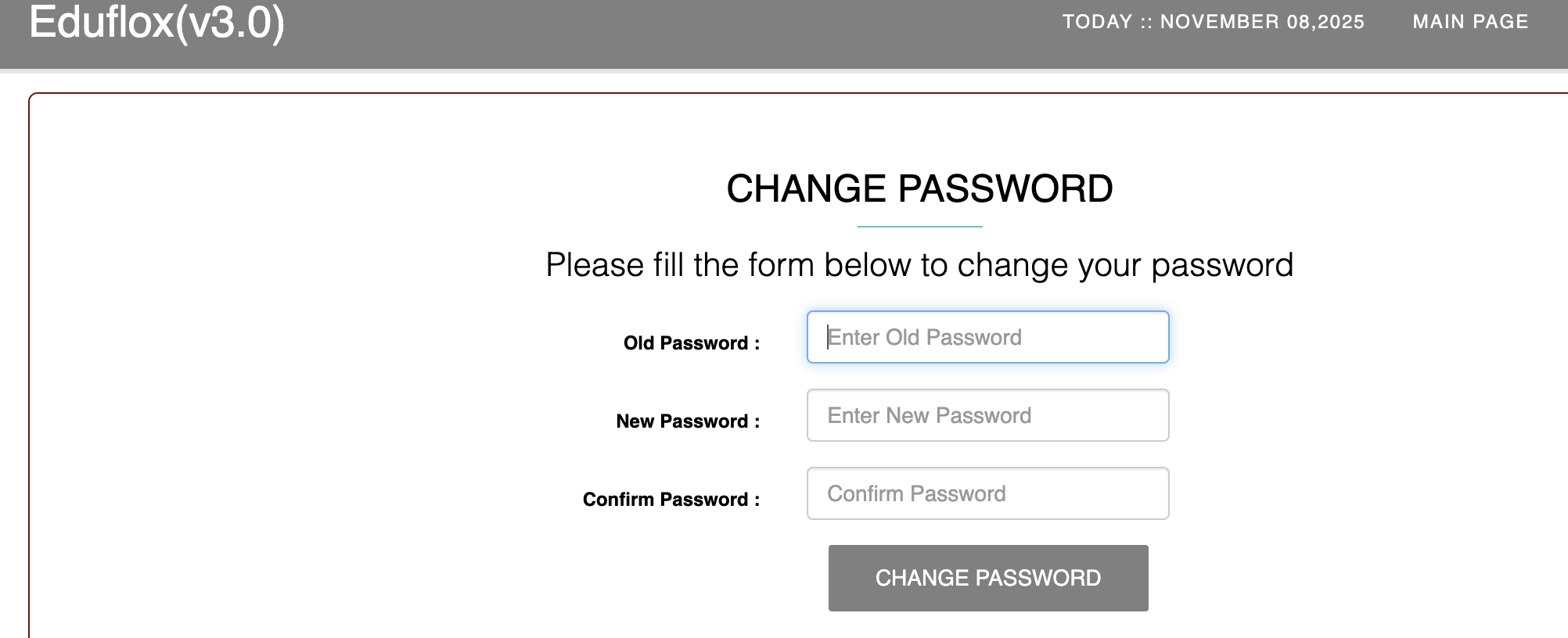Click the light gray strip below header
The image size is (1568, 638).
click(782, 71)
